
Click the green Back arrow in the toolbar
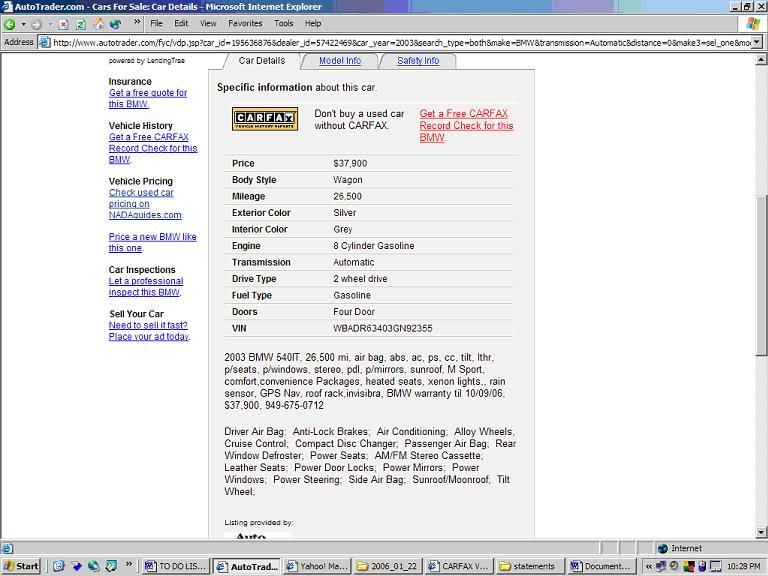pyautogui.click(x=9, y=24)
